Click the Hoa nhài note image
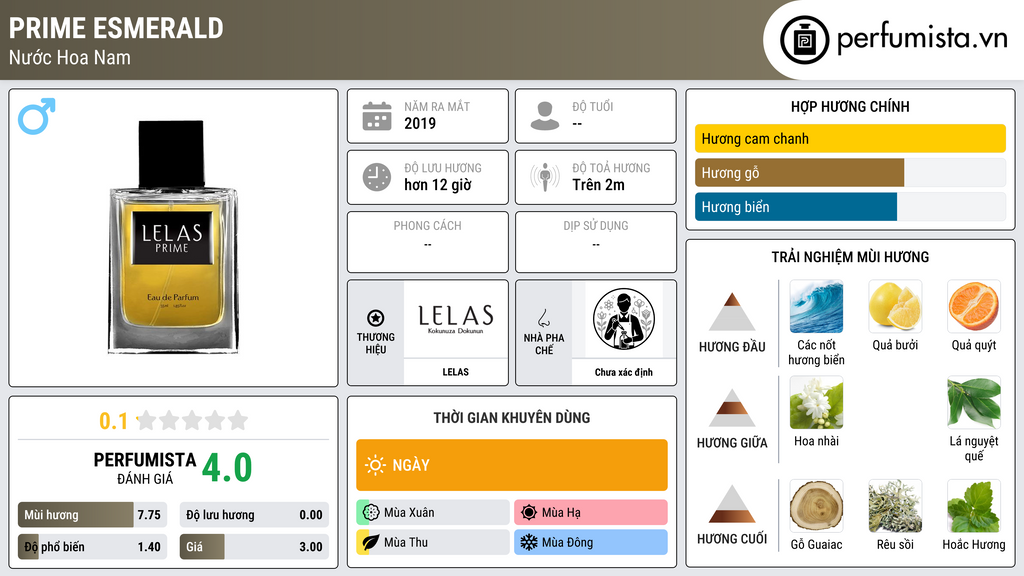1024x576 pixels. pos(816,402)
